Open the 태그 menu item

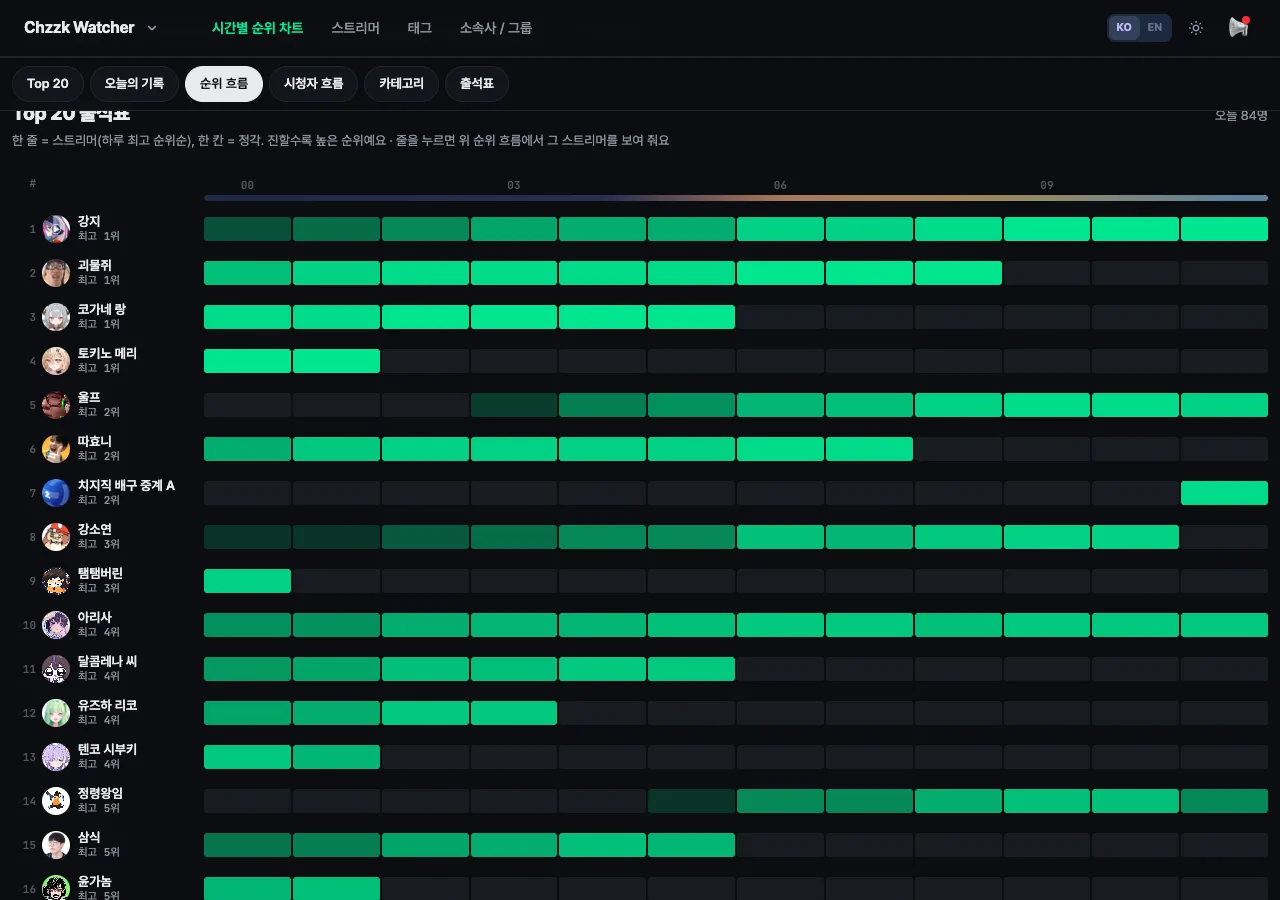point(420,28)
